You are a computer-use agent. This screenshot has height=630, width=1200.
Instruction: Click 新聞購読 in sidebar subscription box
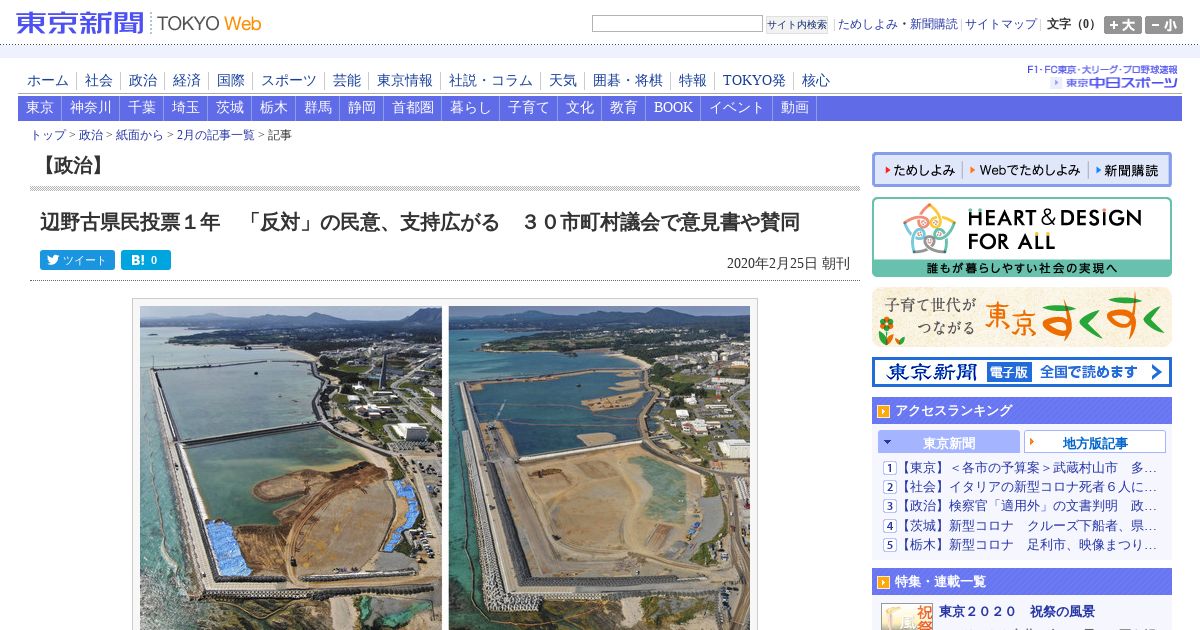tap(1126, 170)
